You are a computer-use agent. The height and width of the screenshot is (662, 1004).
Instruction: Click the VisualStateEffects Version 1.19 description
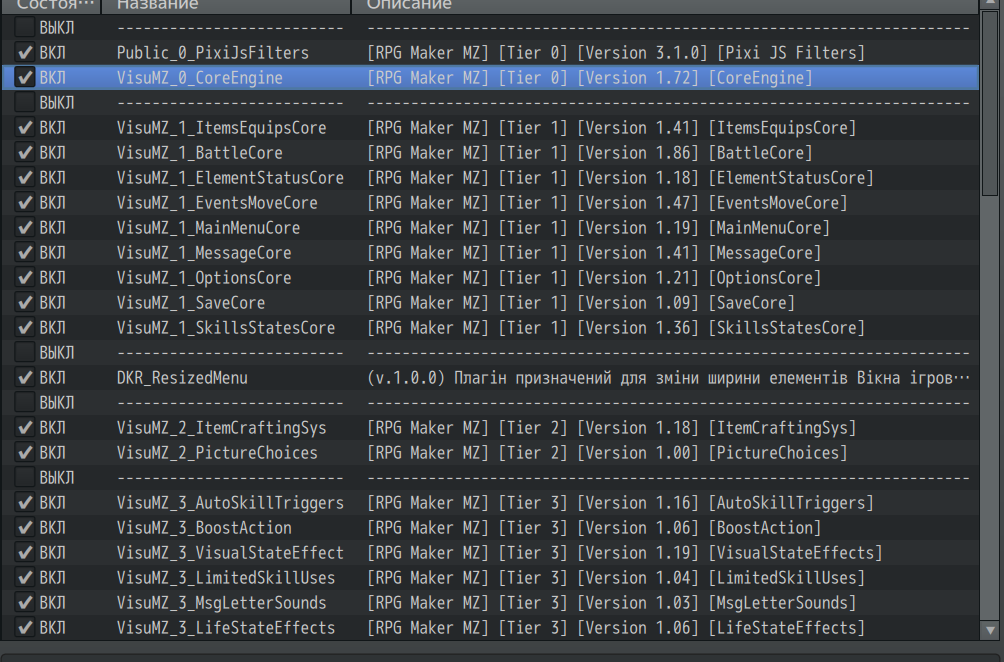625,553
